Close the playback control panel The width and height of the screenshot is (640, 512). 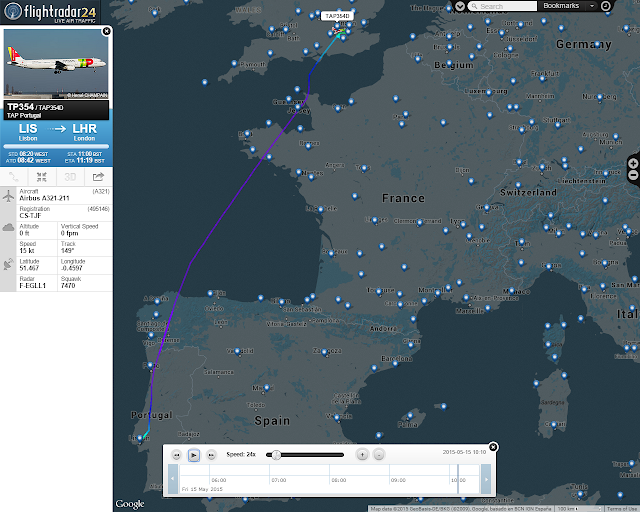click(493, 447)
